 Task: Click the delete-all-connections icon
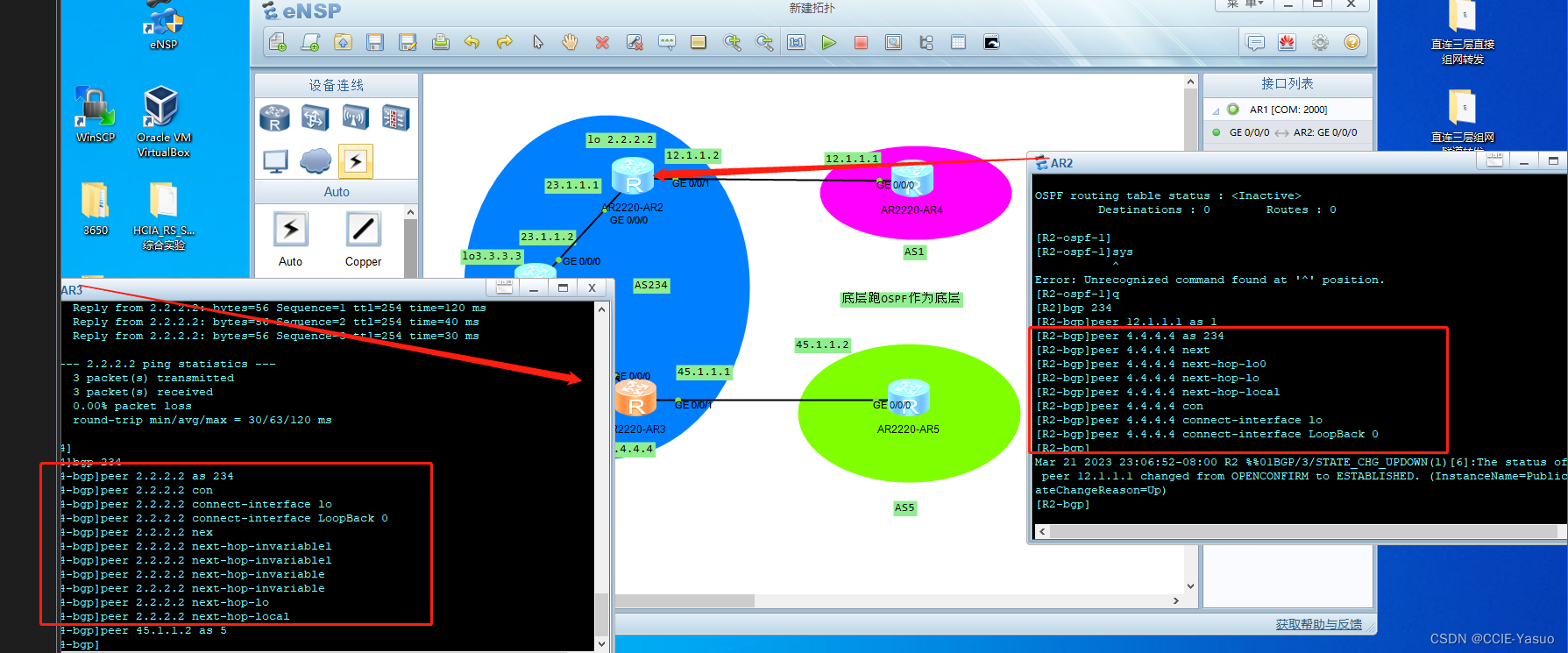pyautogui.click(x=635, y=42)
